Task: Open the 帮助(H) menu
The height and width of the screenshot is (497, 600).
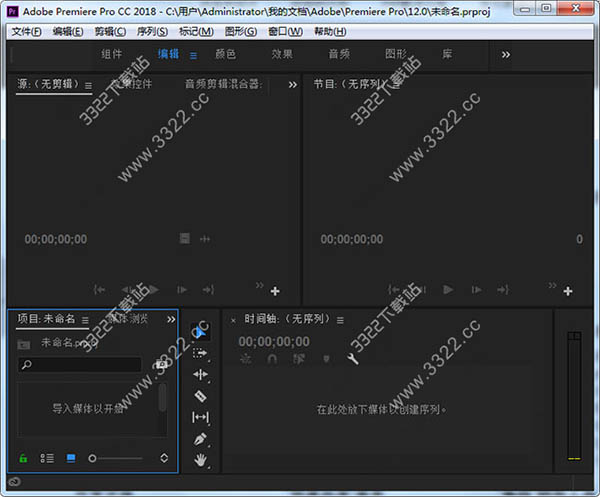Action: [330, 31]
